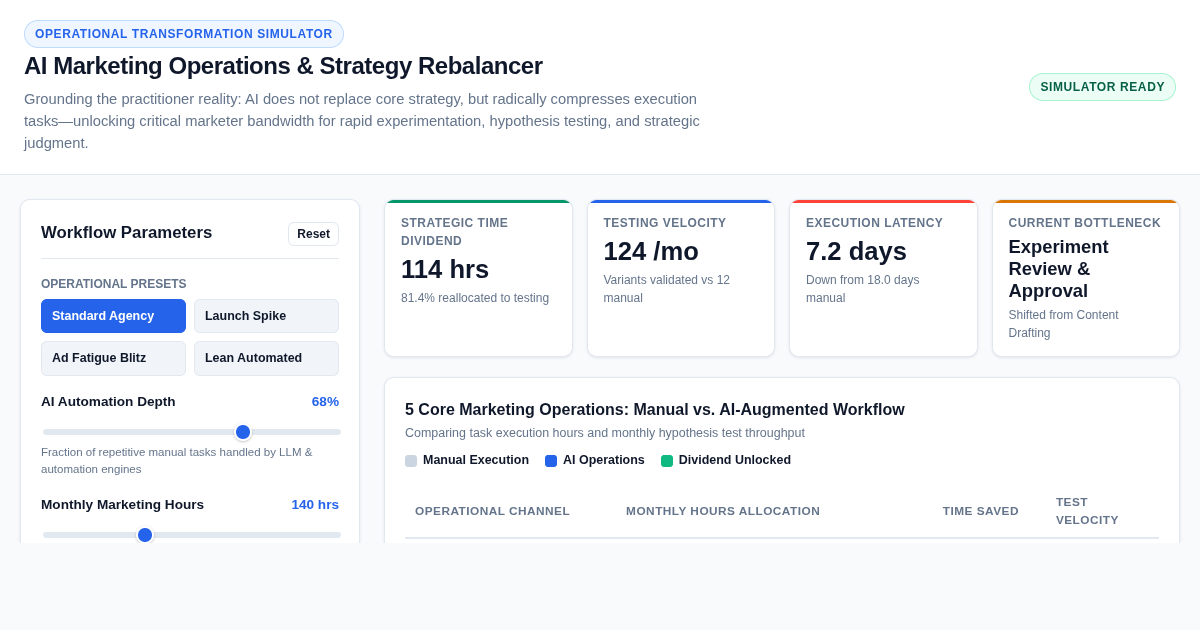The width and height of the screenshot is (1200, 630).
Task: Click the AI Marketing Operations page title
Action: 283,66
